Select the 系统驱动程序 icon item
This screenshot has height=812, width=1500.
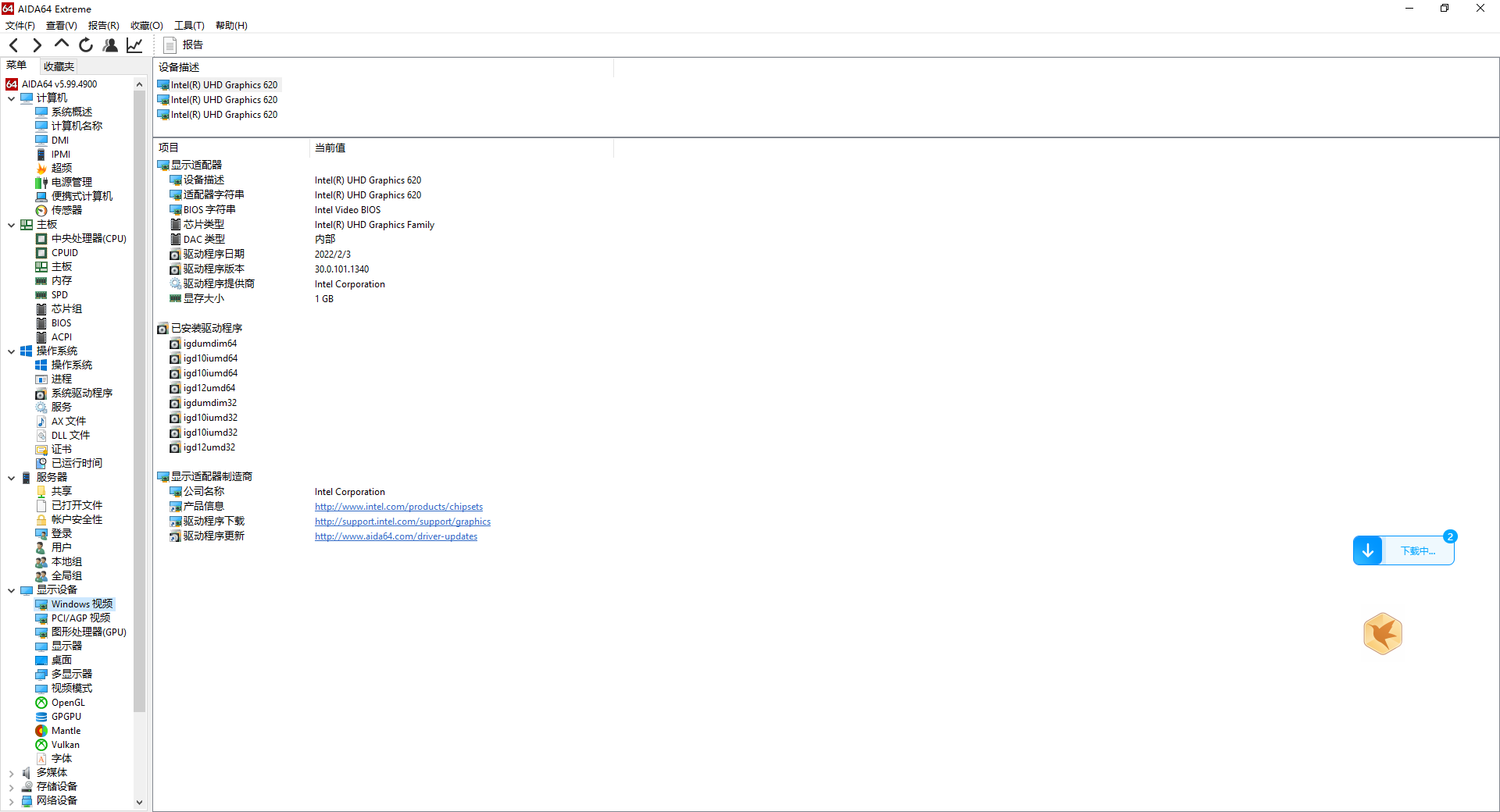coord(74,394)
